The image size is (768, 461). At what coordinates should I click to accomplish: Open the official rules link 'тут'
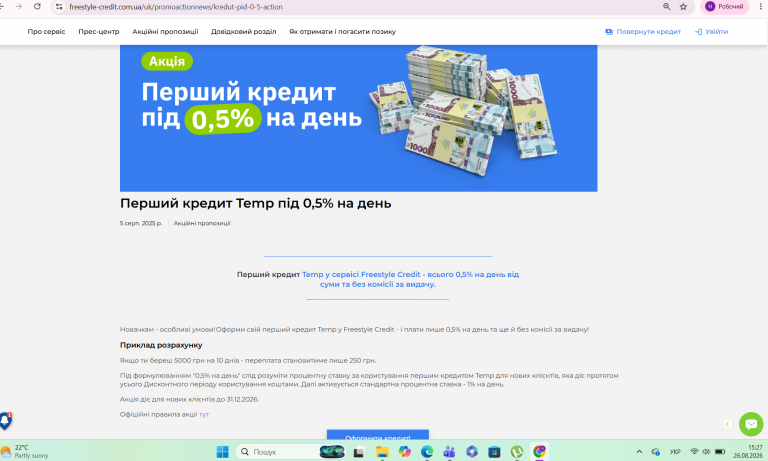pyautogui.click(x=204, y=414)
